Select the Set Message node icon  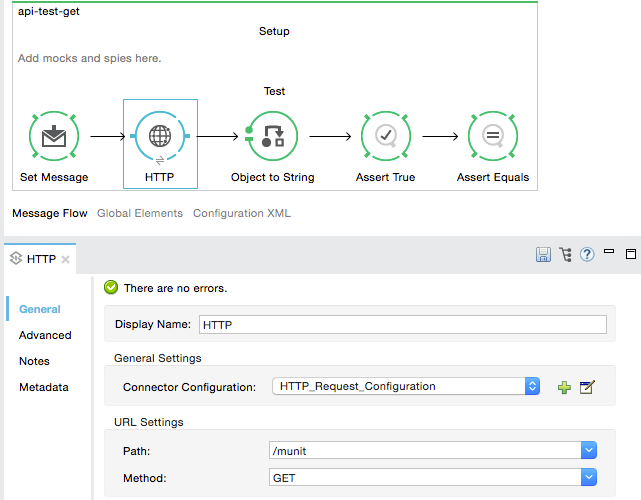click(53, 136)
